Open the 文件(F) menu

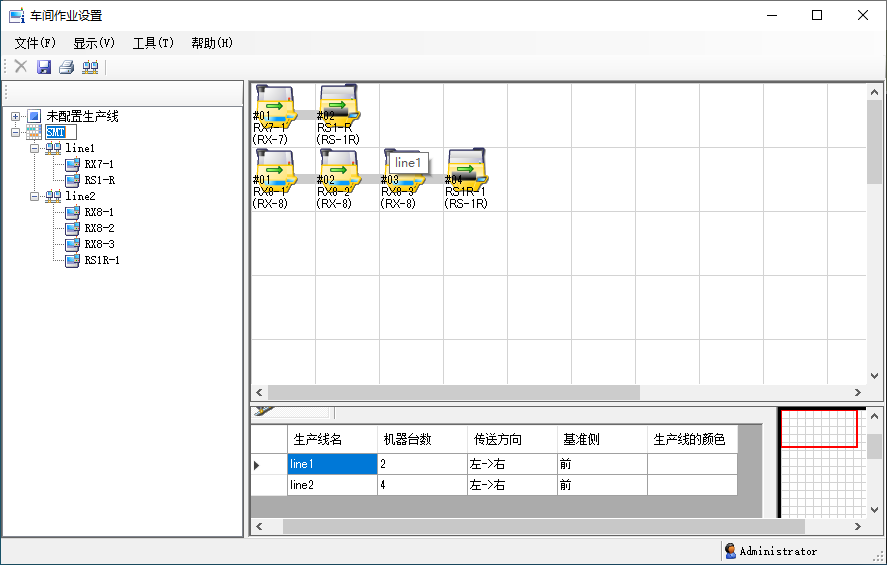tap(35, 43)
